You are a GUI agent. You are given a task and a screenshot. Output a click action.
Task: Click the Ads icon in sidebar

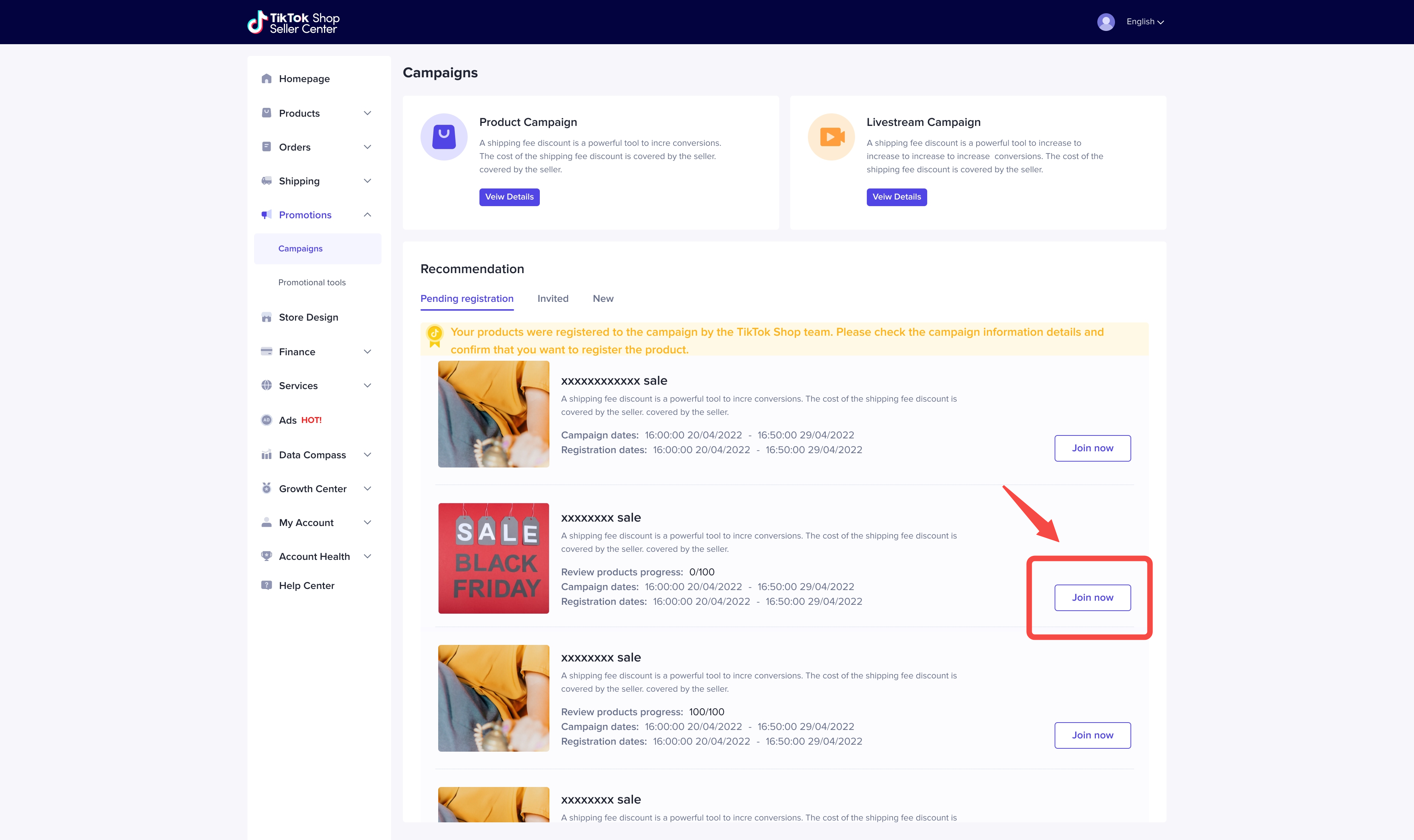tap(267, 420)
